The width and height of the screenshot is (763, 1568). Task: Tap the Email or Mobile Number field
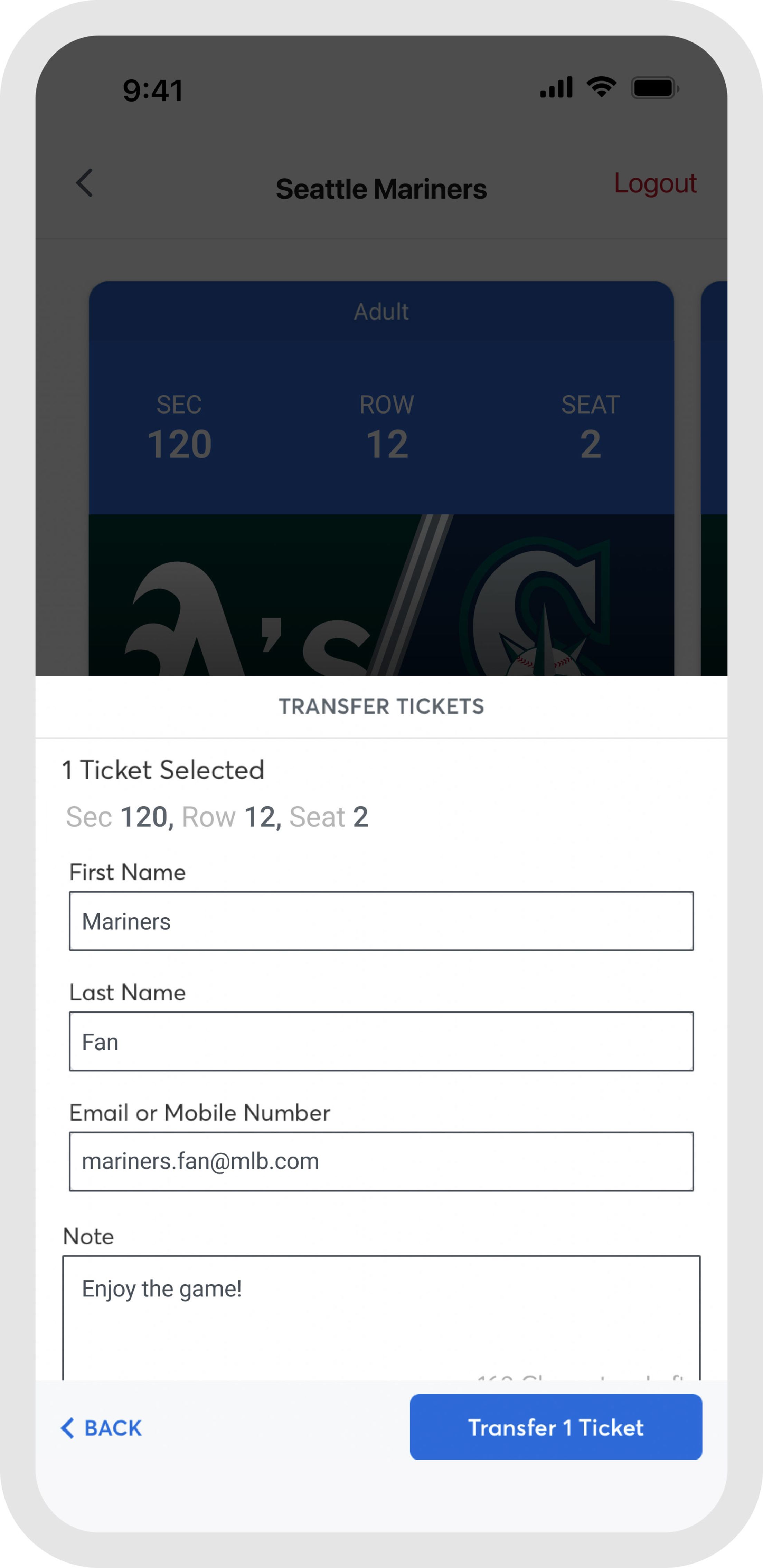(x=381, y=1161)
